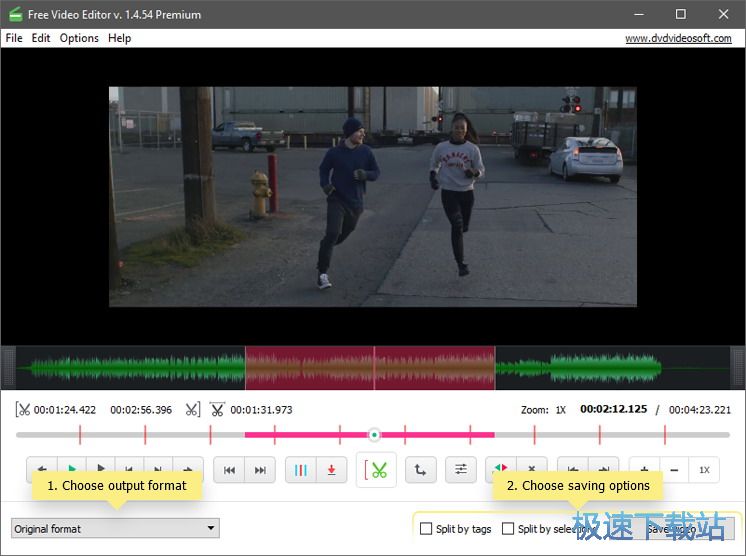Jump to next tag with fast-forward button

point(260,470)
